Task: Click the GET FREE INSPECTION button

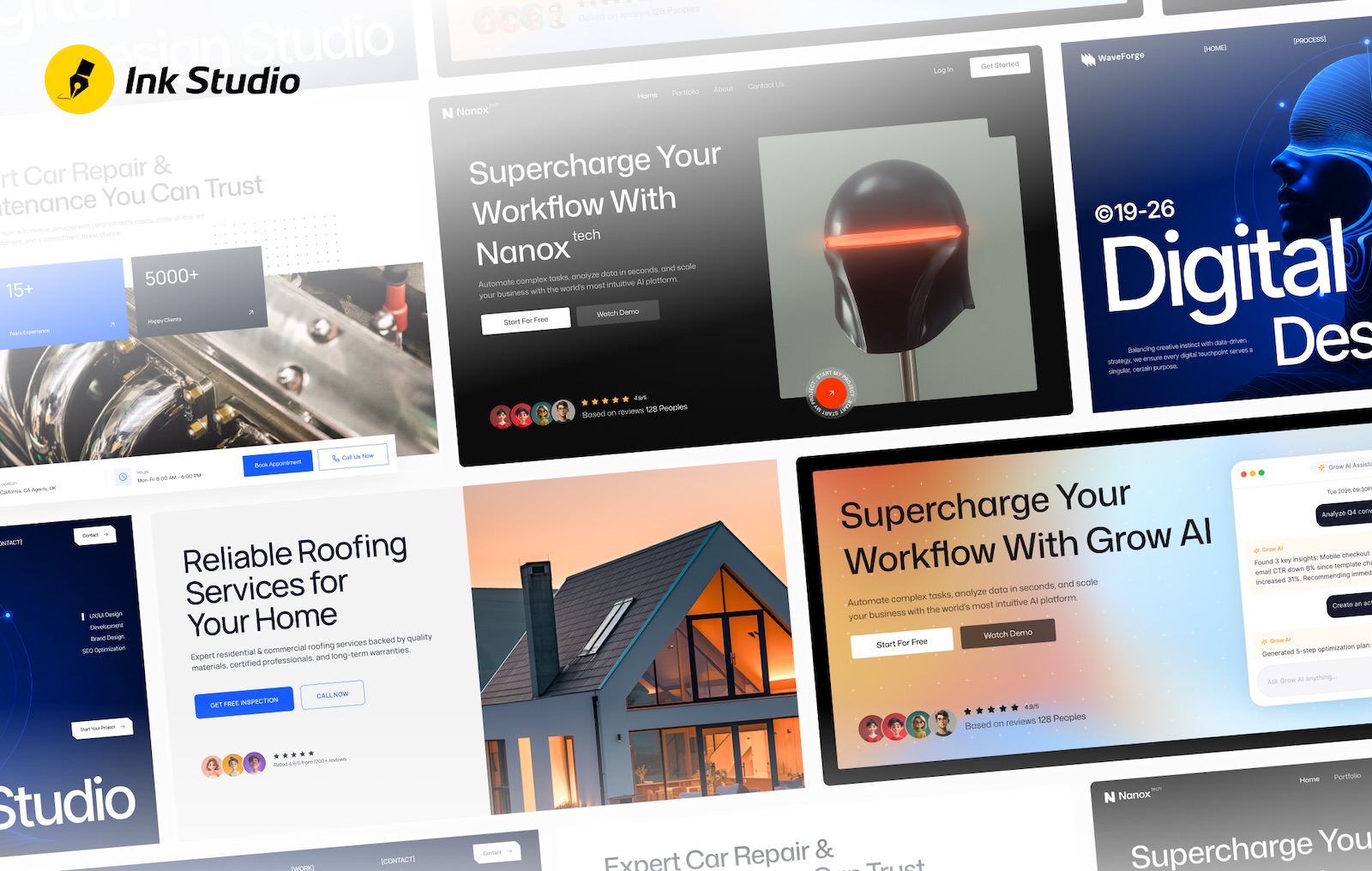Action: [x=244, y=702]
